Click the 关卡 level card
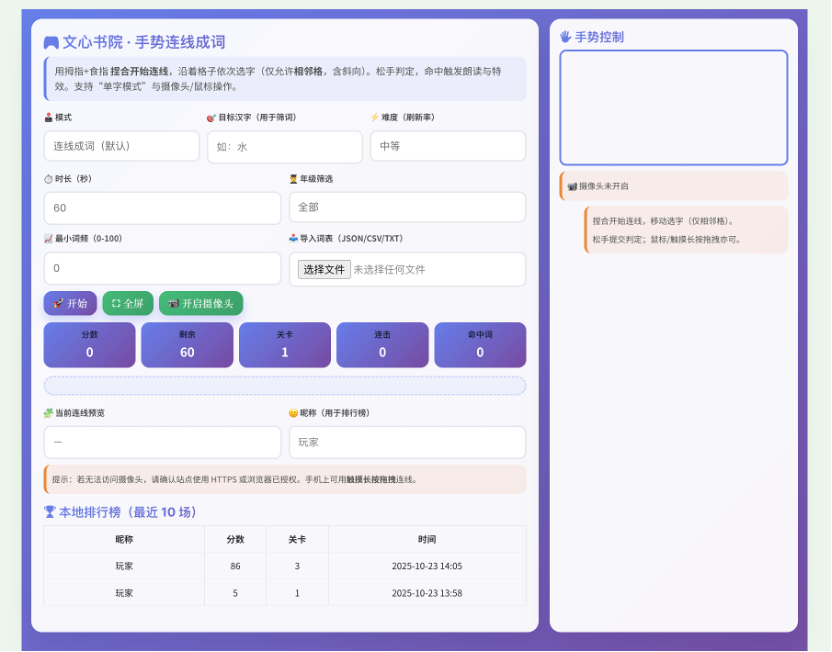The height and width of the screenshot is (652, 832). [x=285, y=345]
